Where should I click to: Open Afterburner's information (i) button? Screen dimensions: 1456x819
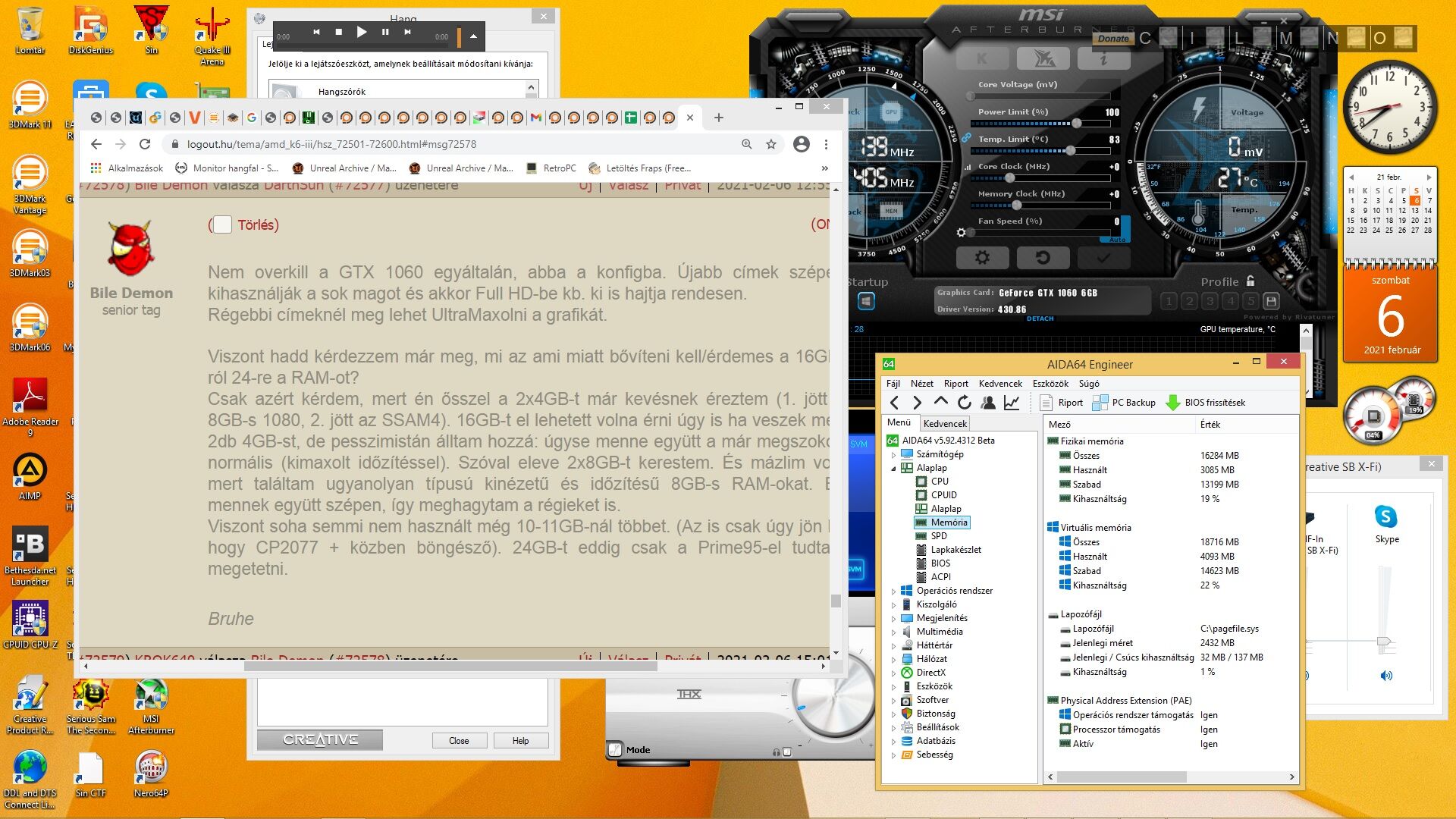(x=1103, y=58)
